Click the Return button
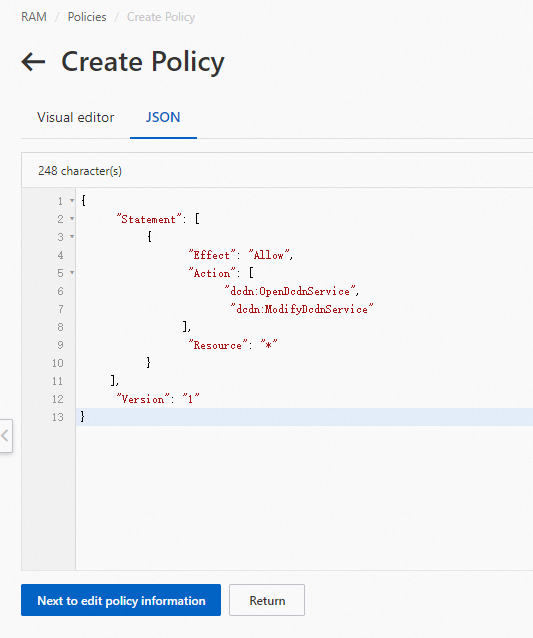 tap(267, 600)
